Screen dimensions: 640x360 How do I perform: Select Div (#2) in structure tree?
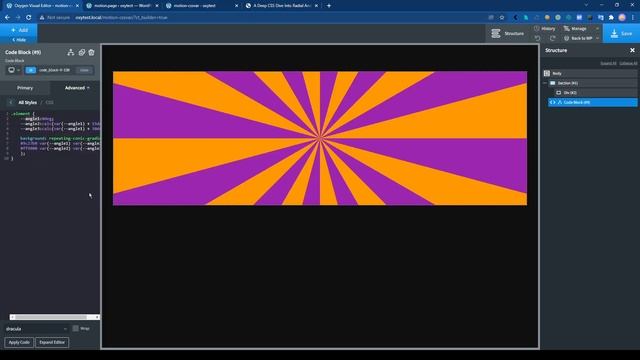(596, 93)
